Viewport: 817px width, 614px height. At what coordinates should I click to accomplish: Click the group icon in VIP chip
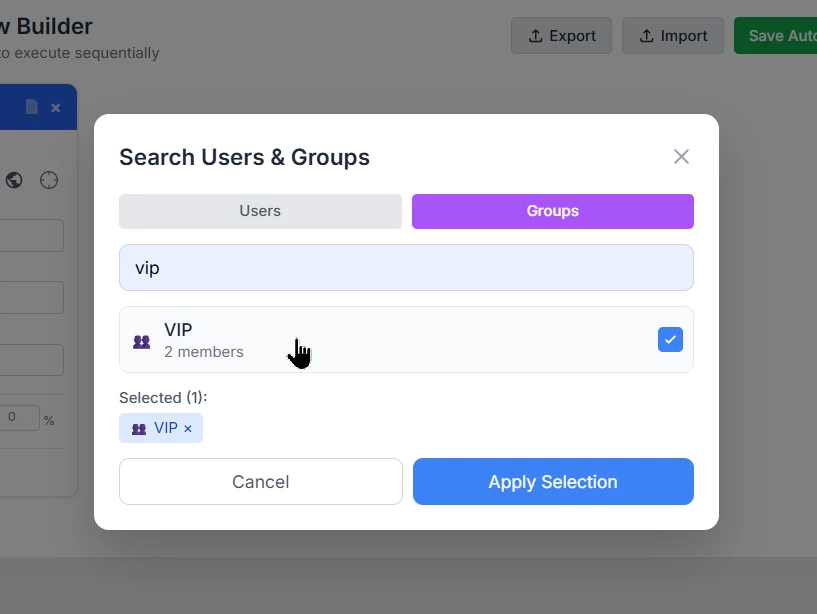click(138, 429)
